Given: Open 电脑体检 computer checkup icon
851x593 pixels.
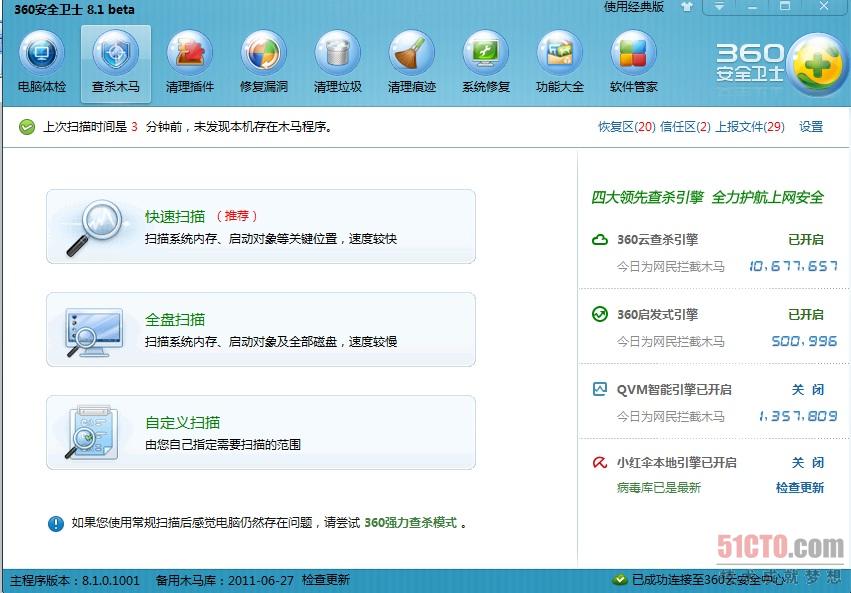Looking at the screenshot, I should click(42, 53).
